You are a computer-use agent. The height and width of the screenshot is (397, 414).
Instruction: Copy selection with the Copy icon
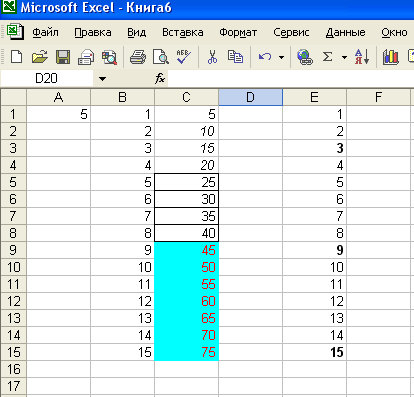tap(235, 57)
